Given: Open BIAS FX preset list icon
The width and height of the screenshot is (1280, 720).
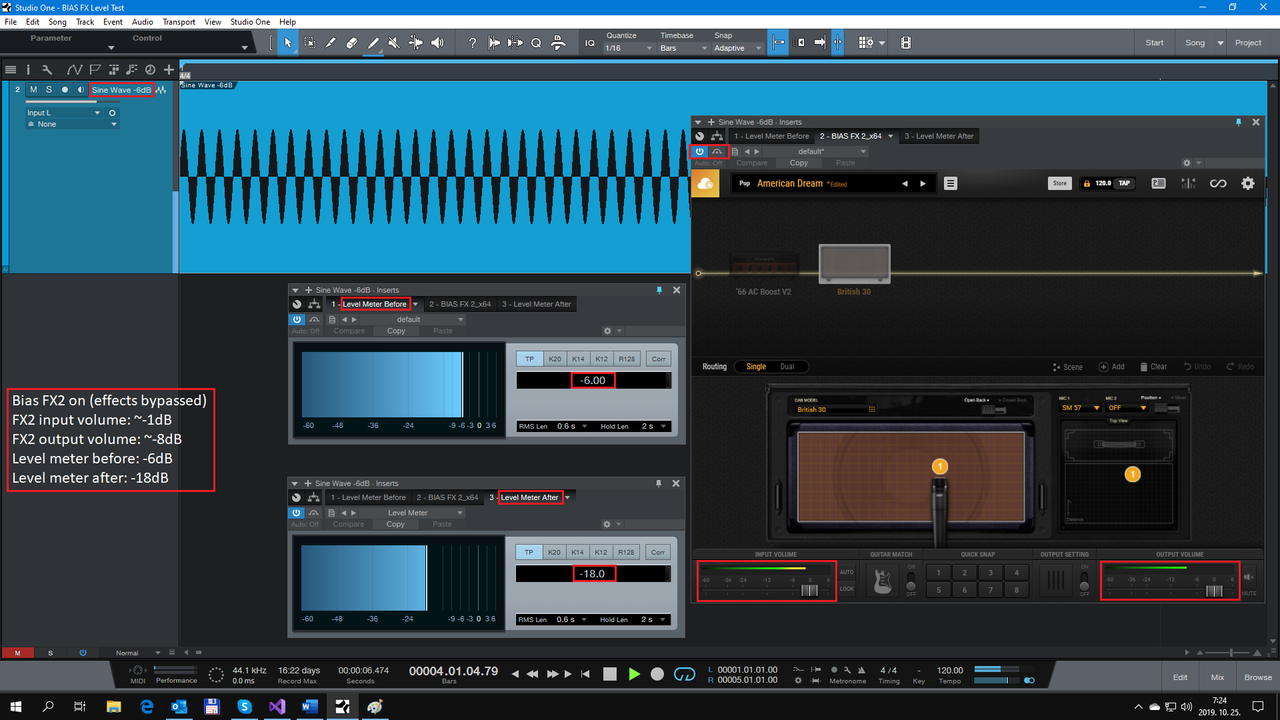Looking at the screenshot, I should [950, 183].
